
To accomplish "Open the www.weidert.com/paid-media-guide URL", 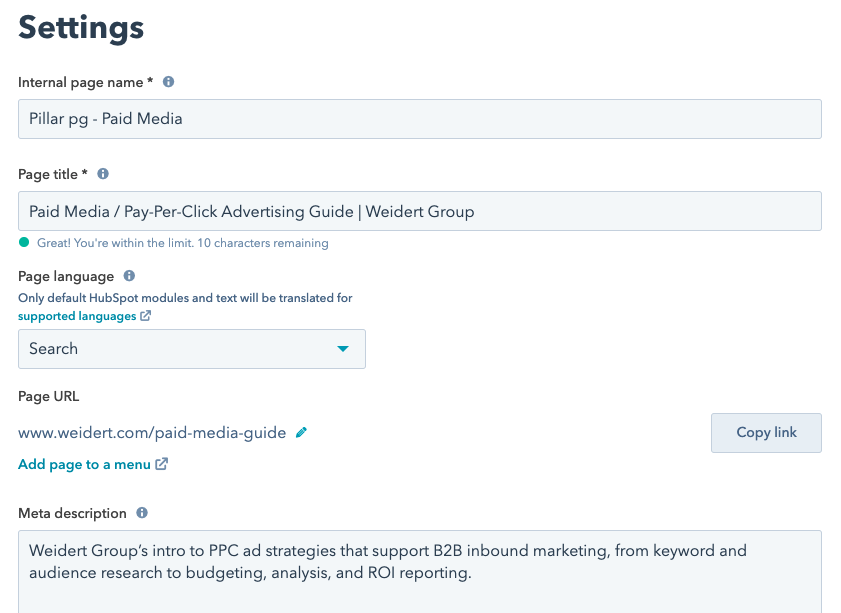I will (150, 433).
